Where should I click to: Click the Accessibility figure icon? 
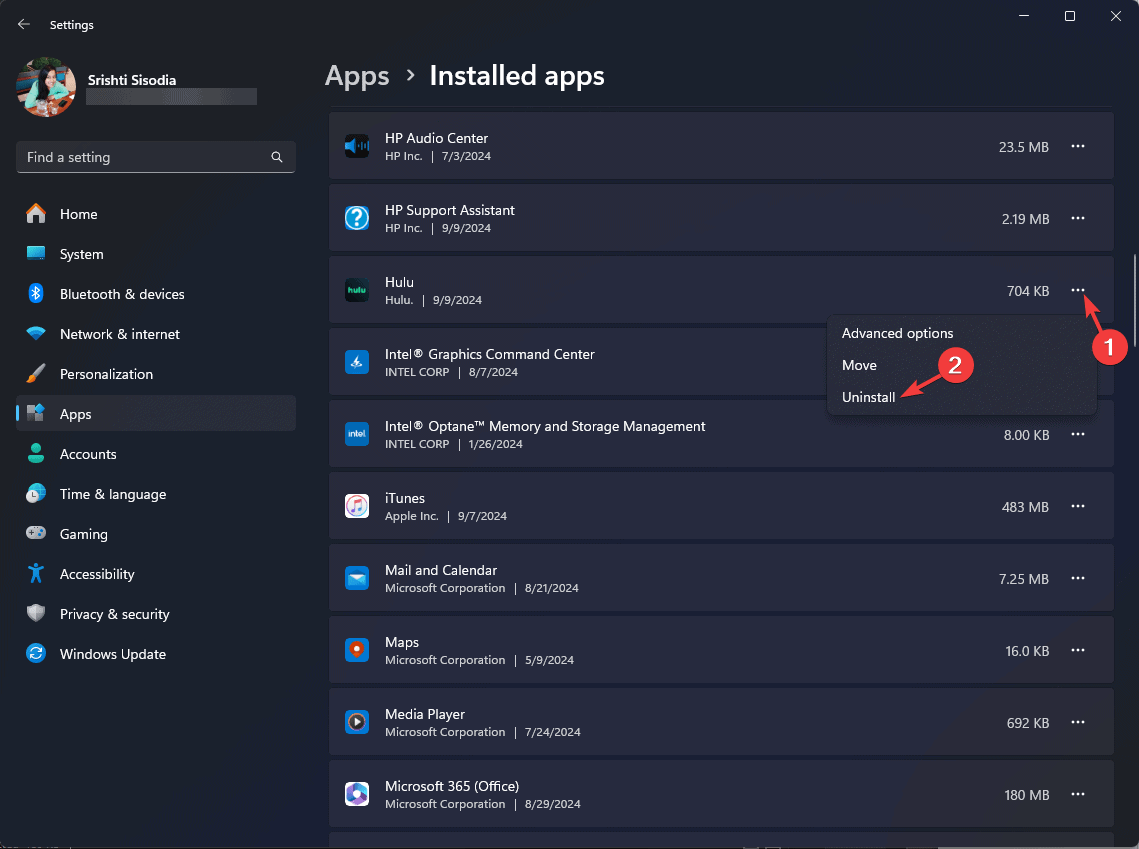(36, 573)
